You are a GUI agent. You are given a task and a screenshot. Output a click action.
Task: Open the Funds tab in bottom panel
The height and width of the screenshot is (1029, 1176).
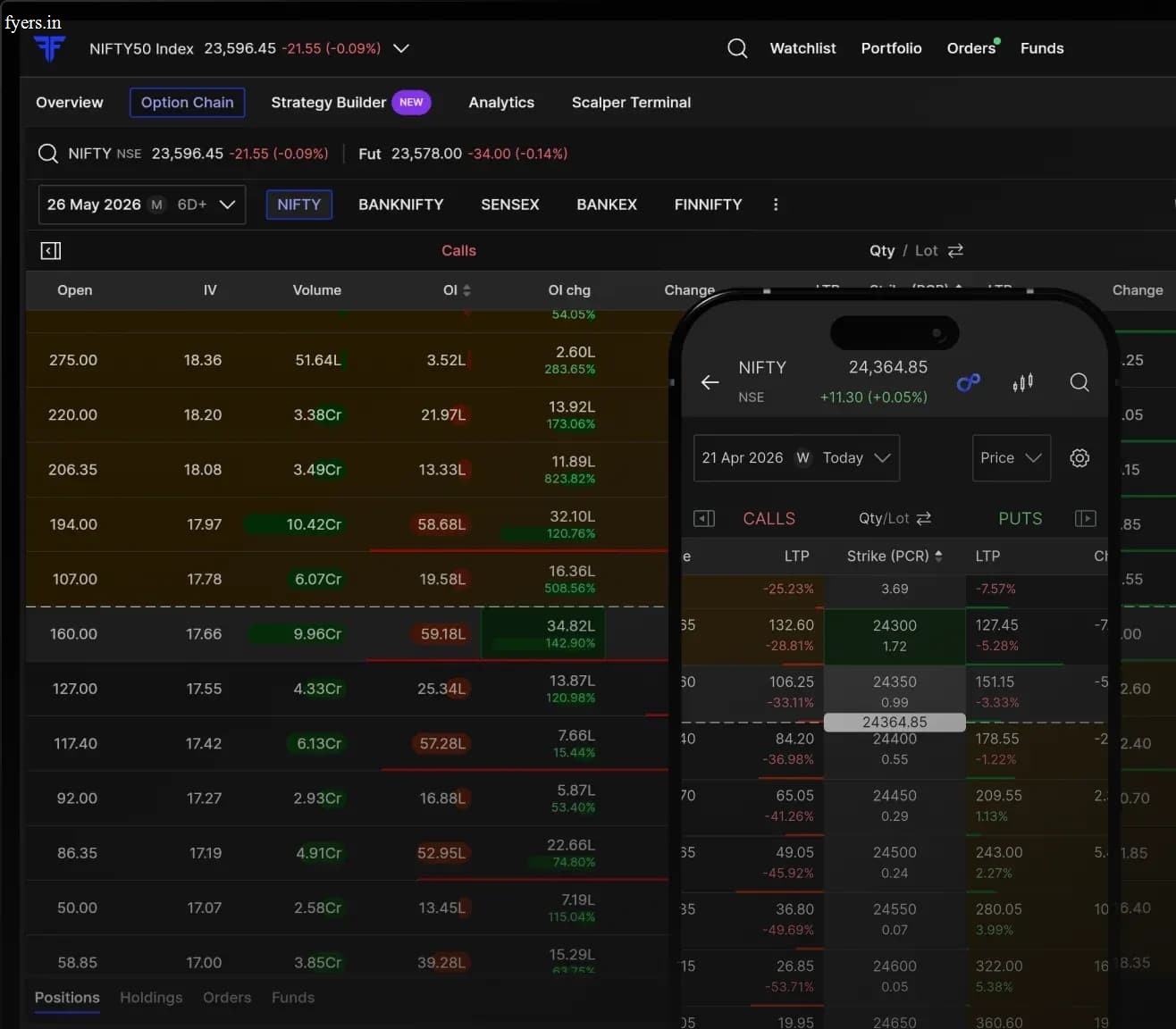293,998
